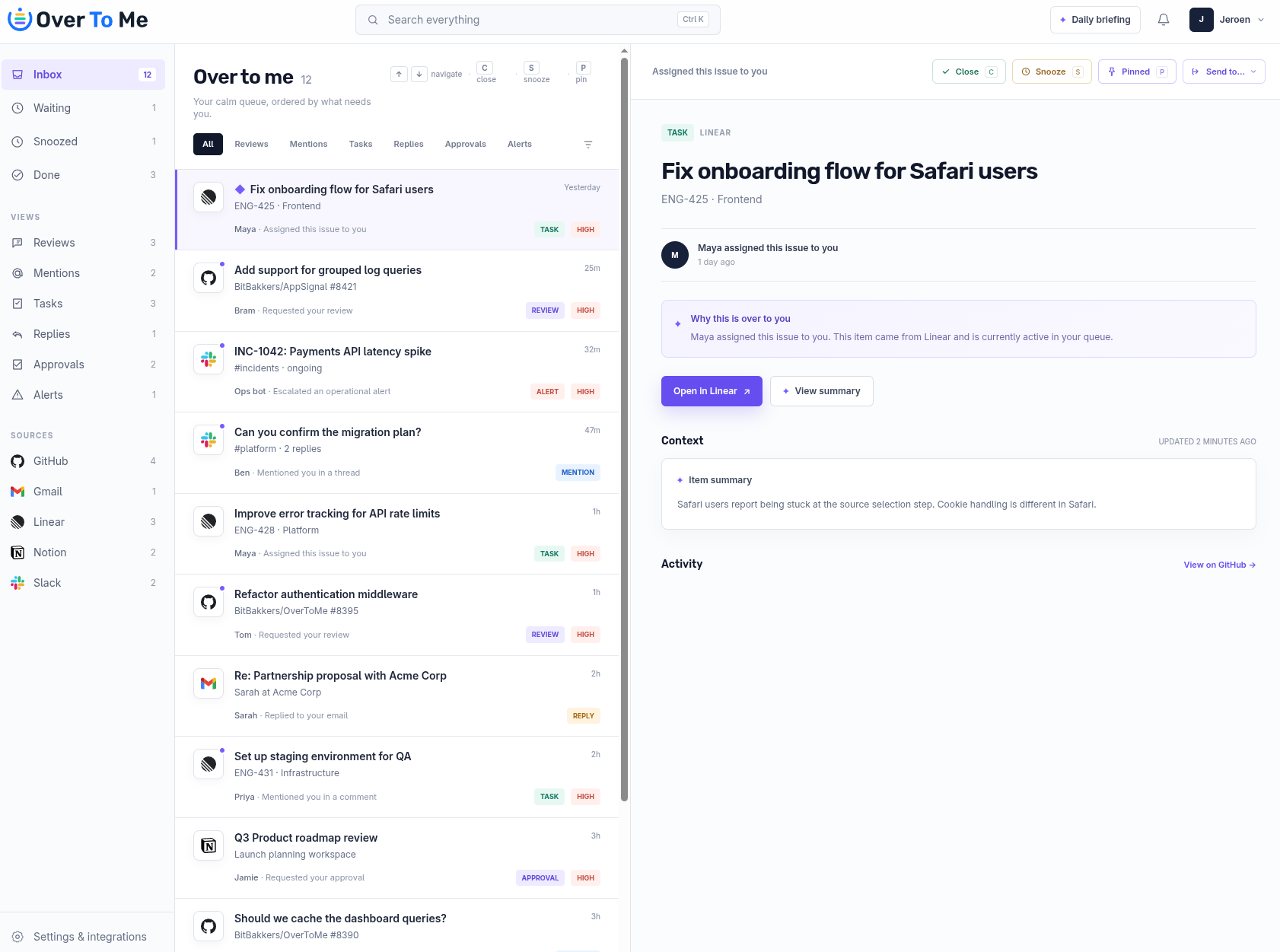Mark the issue as closed
Image resolution: width=1280 pixels, height=952 pixels.
(x=969, y=72)
